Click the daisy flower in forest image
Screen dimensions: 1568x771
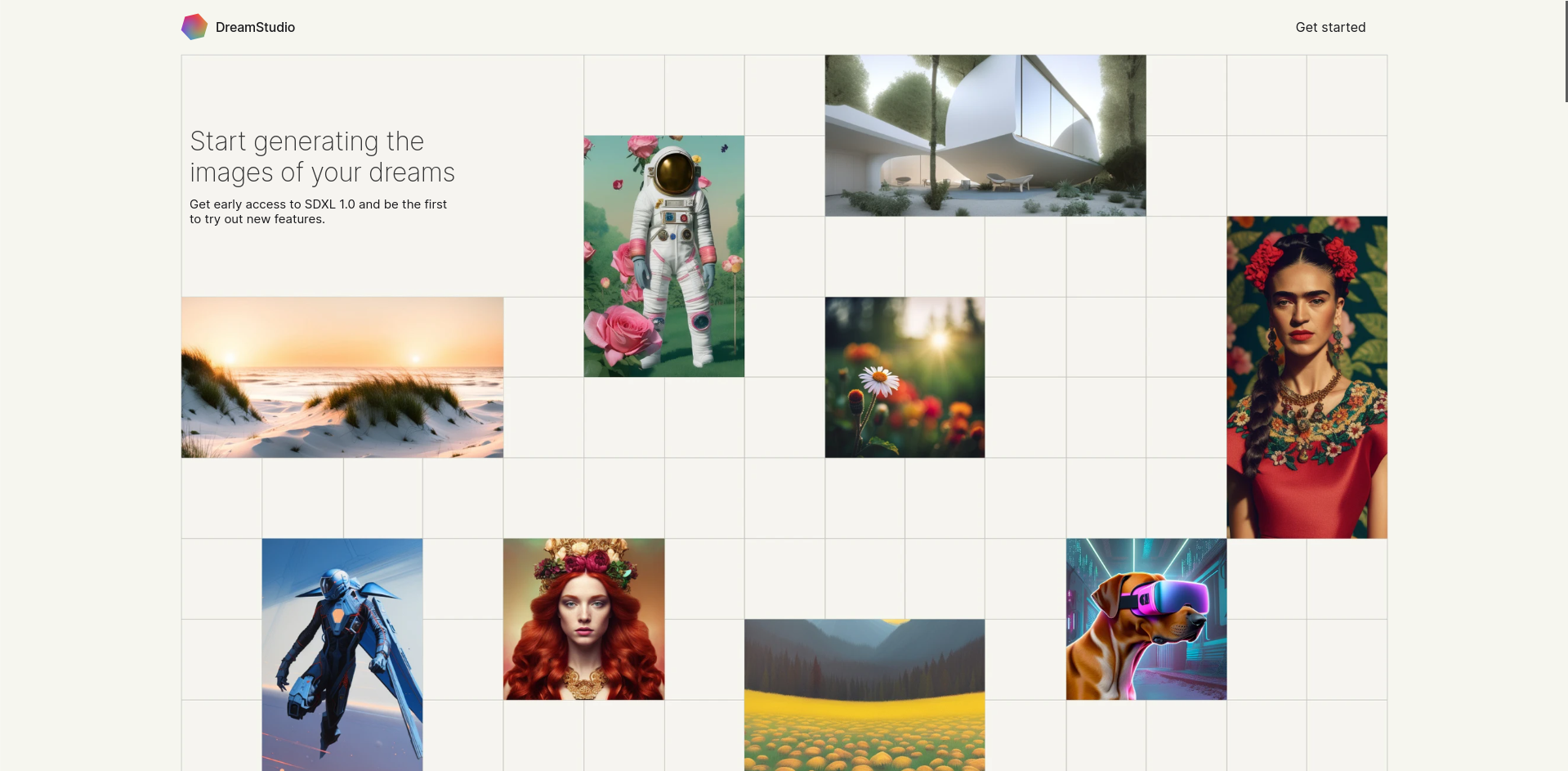905,377
